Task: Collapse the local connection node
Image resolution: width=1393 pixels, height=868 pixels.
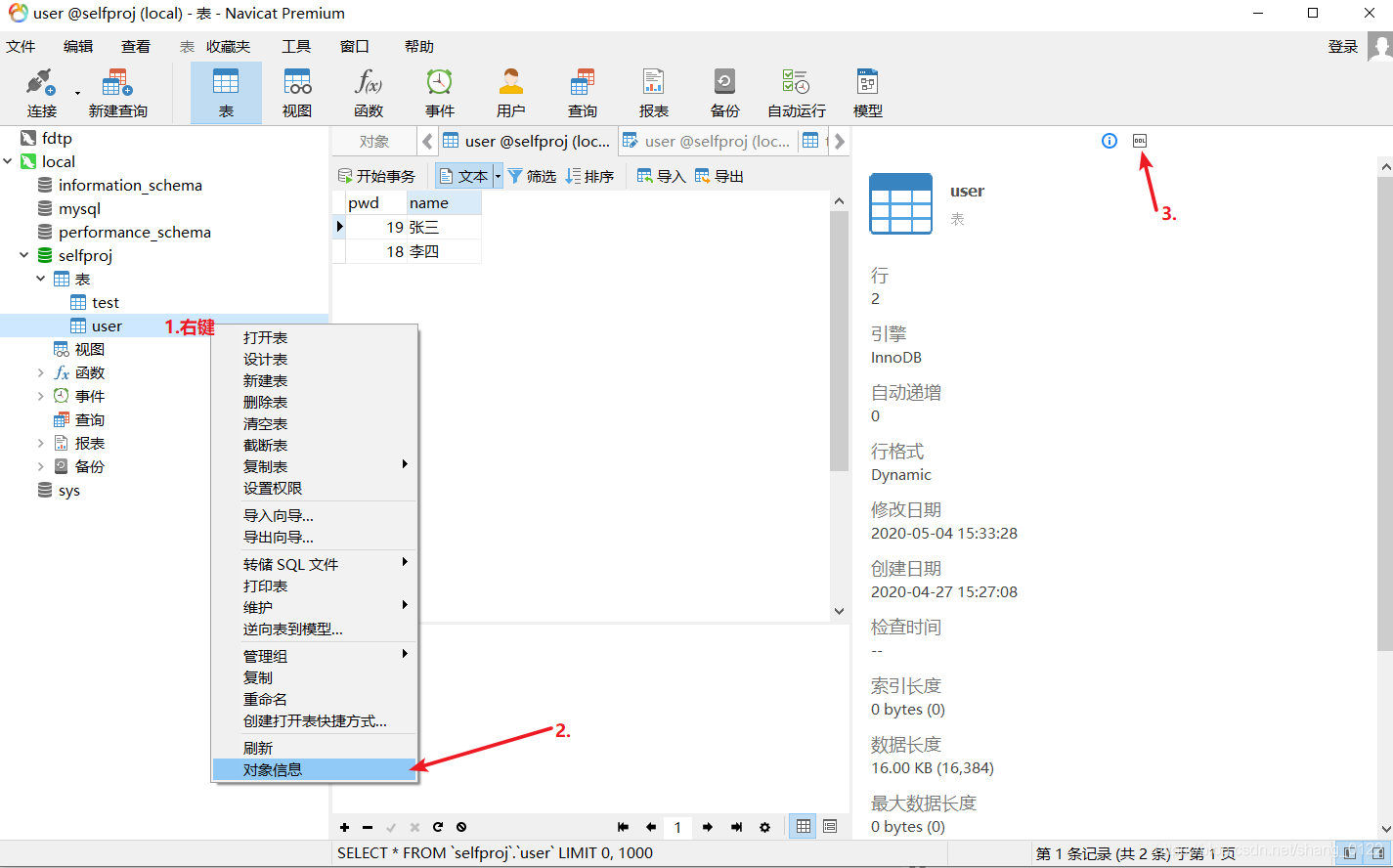Action: pyautogui.click(x=8, y=162)
